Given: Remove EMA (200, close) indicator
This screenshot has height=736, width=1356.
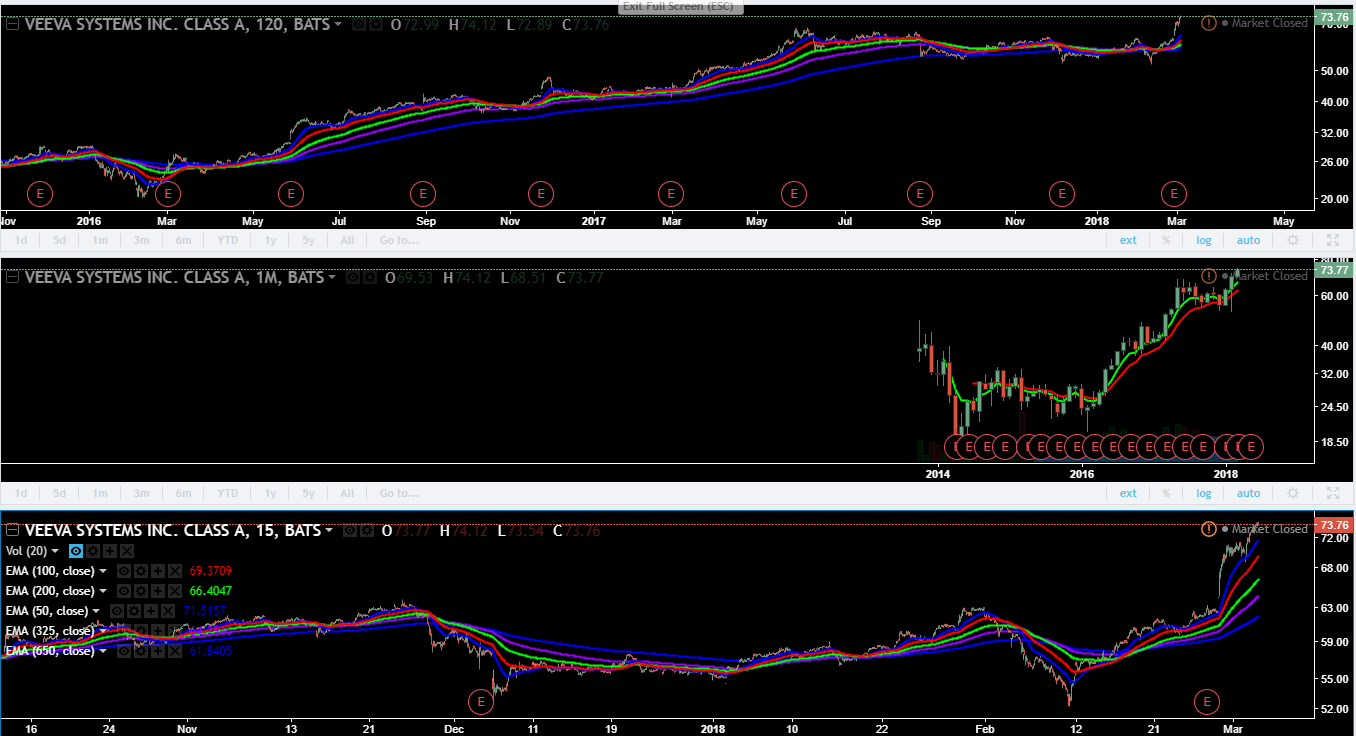Looking at the screenshot, I should click(175, 591).
